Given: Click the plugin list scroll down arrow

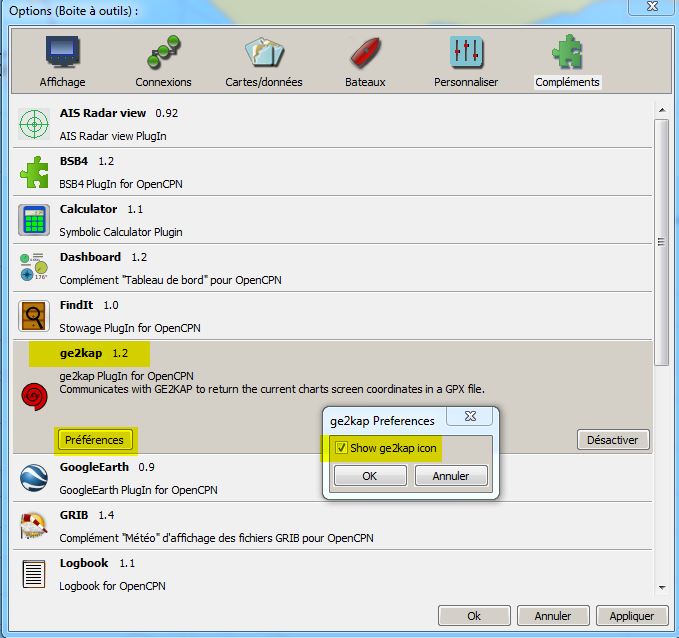Looking at the screenshot, I should click(662, 588).
